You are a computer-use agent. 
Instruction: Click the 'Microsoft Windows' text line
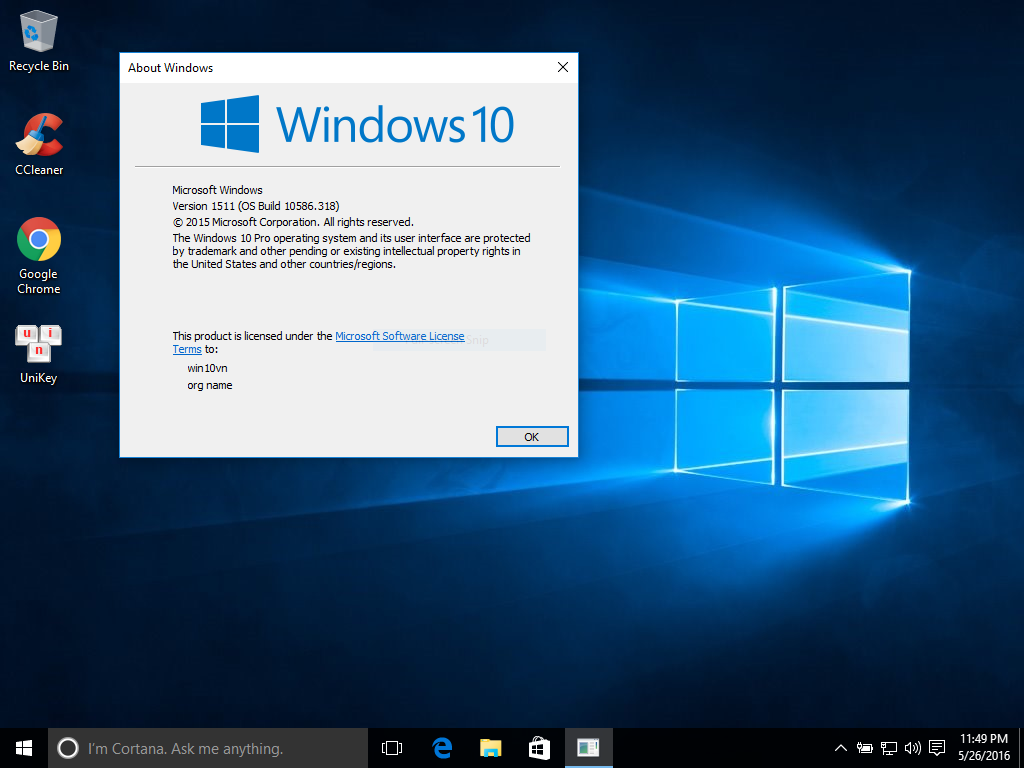(x=217, y=190)
